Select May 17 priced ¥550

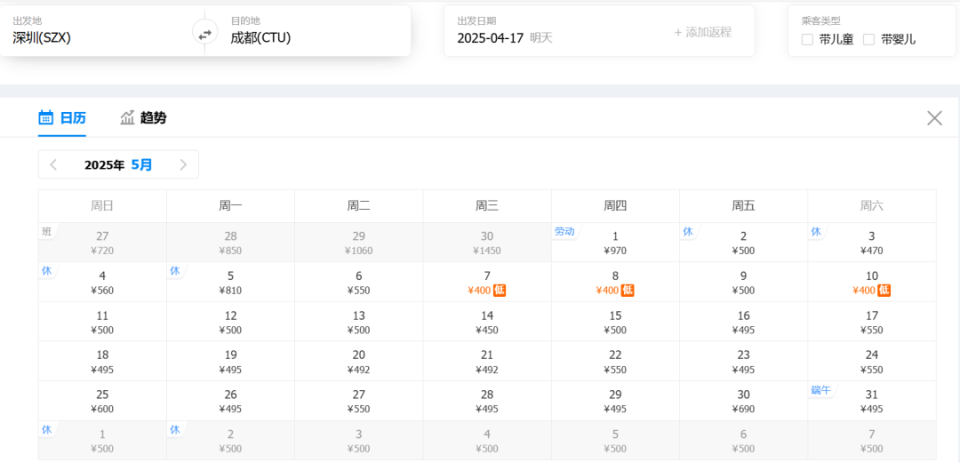coord(872,322)
